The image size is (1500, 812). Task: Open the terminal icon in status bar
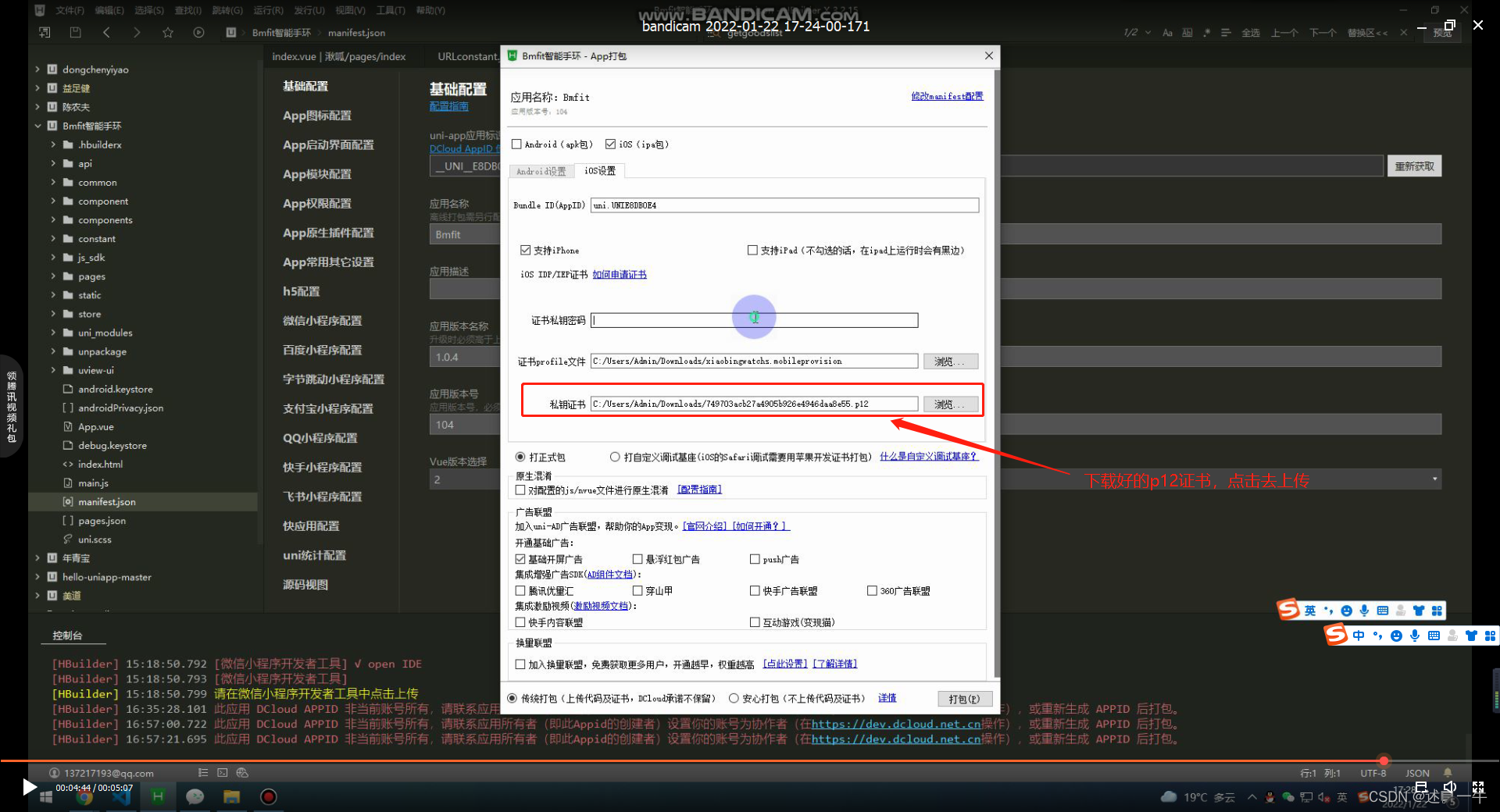(223, 773)
